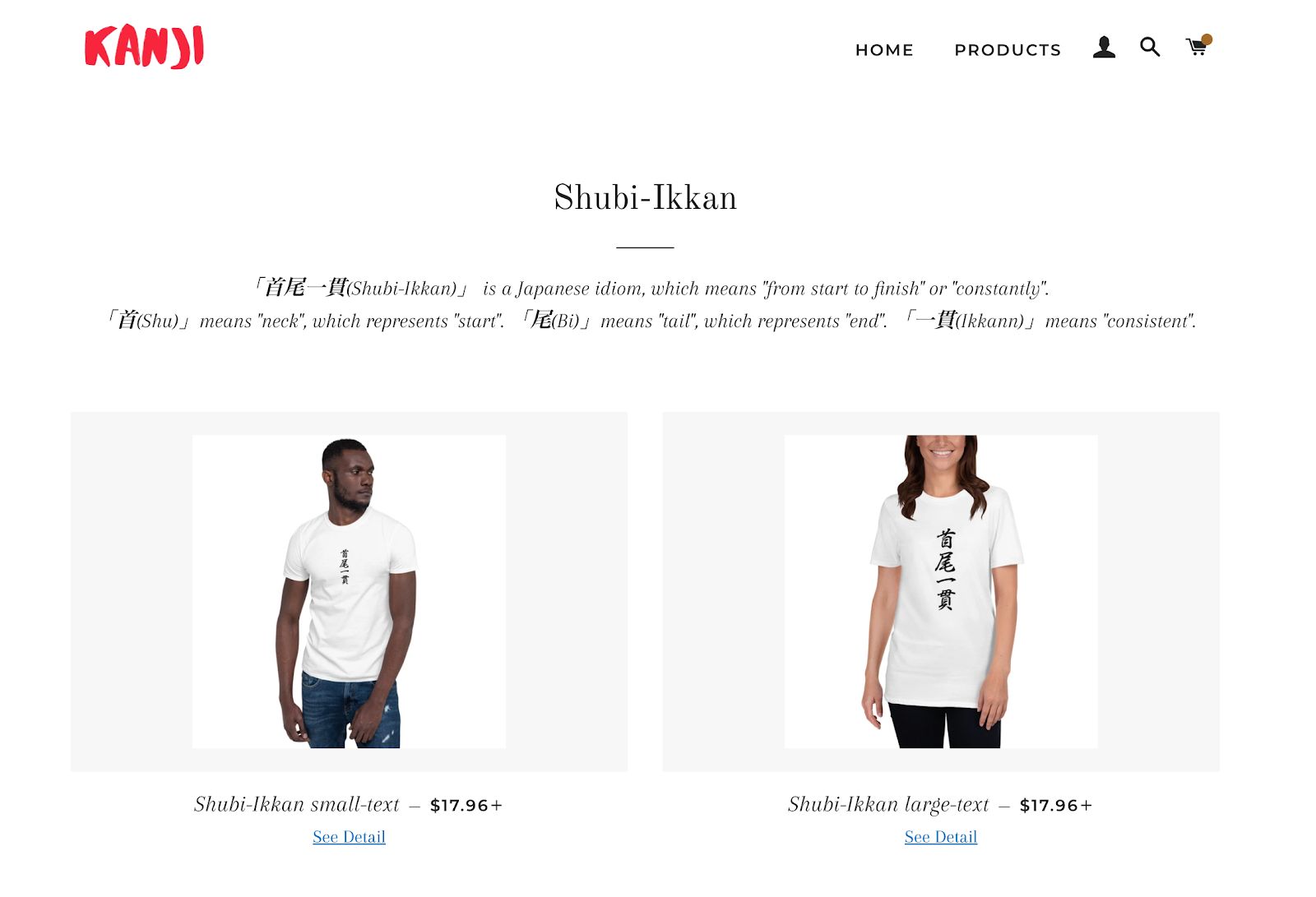Click the large-text shirt $17.96+ price
This screenshot has height=897, width=1316.
pyautogui.click(x=1056, y=806)
